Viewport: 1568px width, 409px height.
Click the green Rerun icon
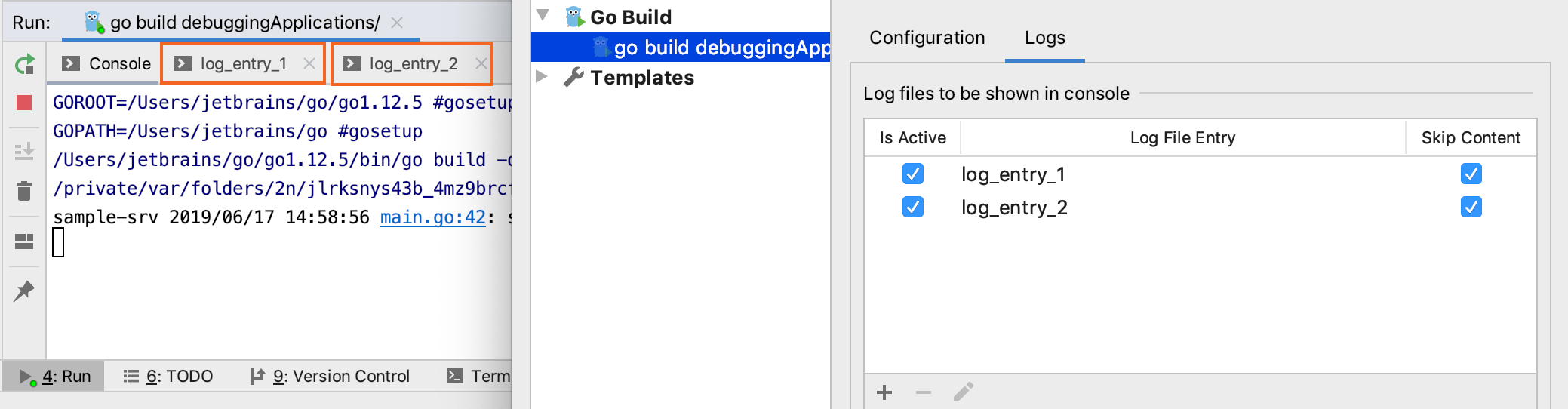24,65
